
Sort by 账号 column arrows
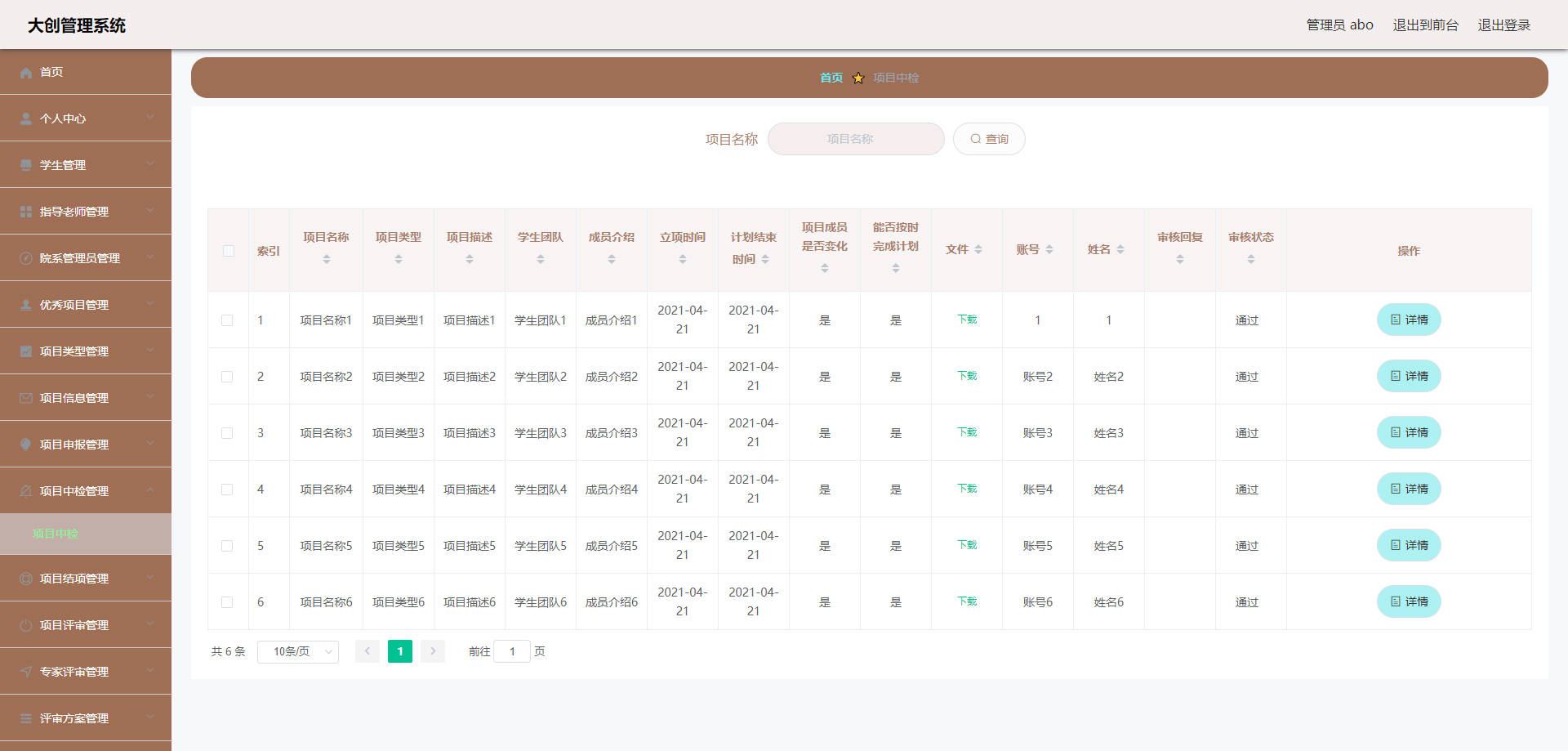click(1049, 250)
